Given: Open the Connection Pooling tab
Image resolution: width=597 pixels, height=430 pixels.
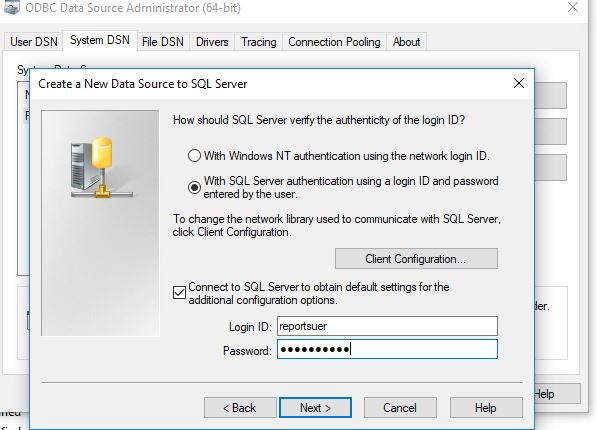Looking at the screenshot, I should pos(334,42).
